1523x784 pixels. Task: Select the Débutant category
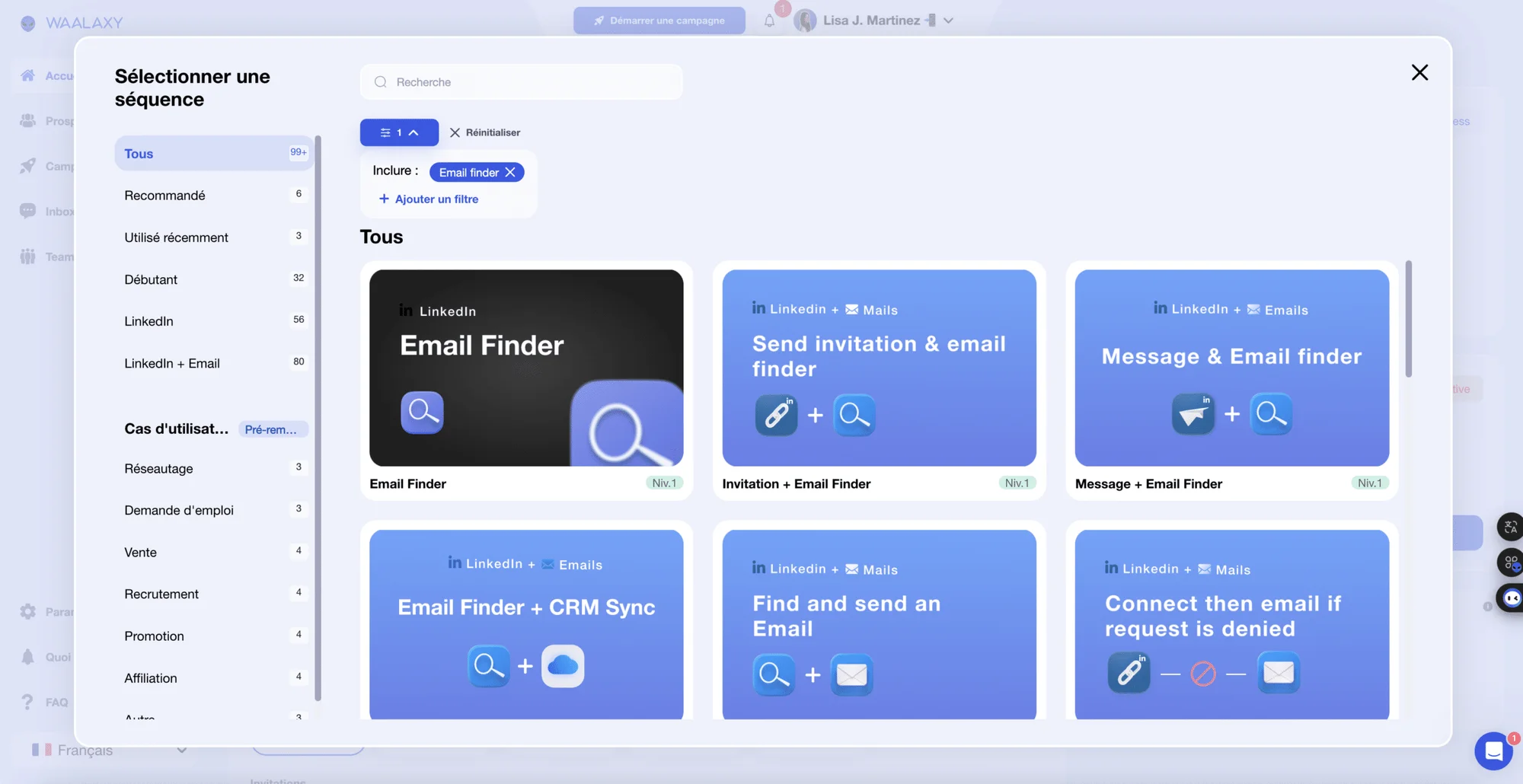pos(214,279)
